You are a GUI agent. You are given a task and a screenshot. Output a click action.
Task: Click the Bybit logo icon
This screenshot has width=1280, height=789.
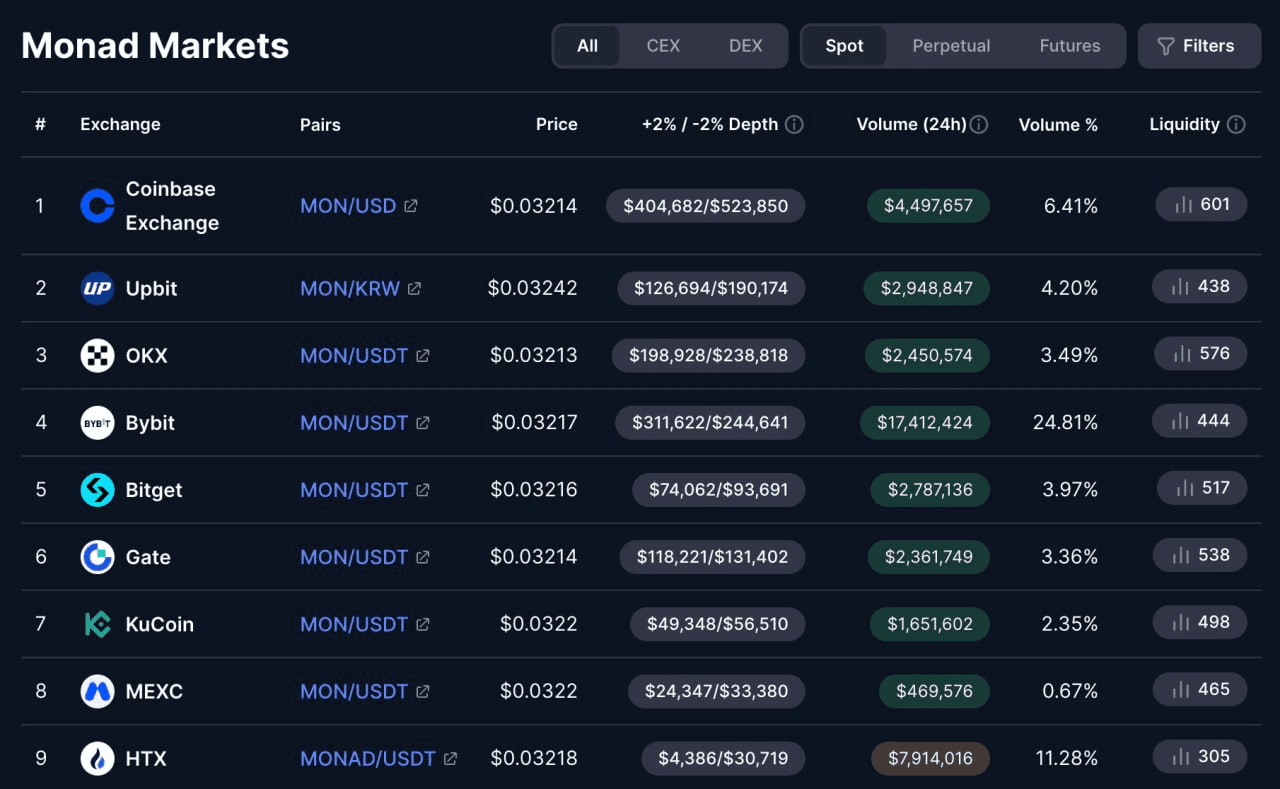pyautogui.click(x=97, y=423)
